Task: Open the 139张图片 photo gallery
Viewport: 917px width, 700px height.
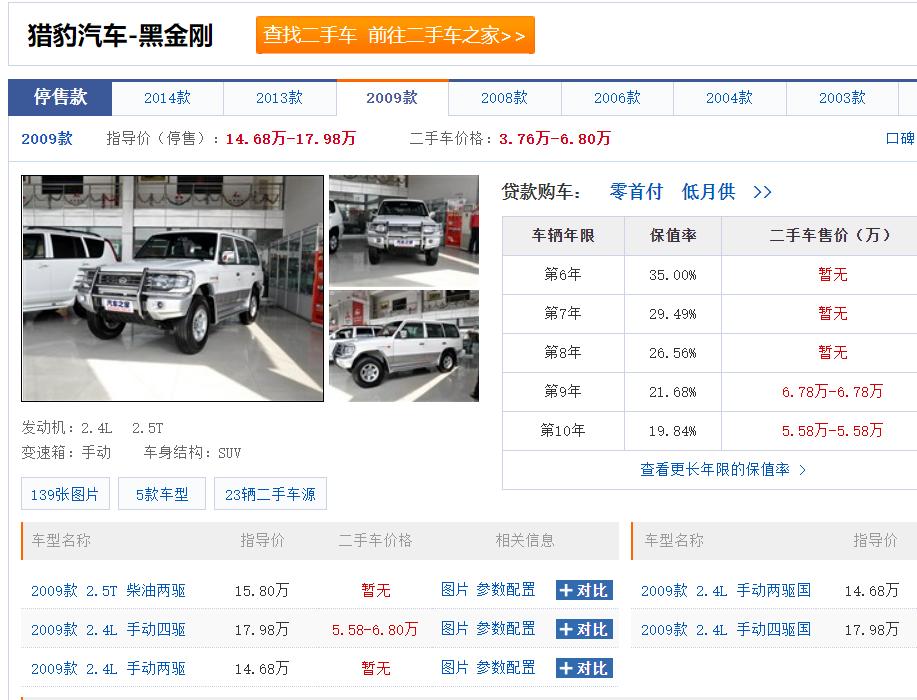Action: 64,493
